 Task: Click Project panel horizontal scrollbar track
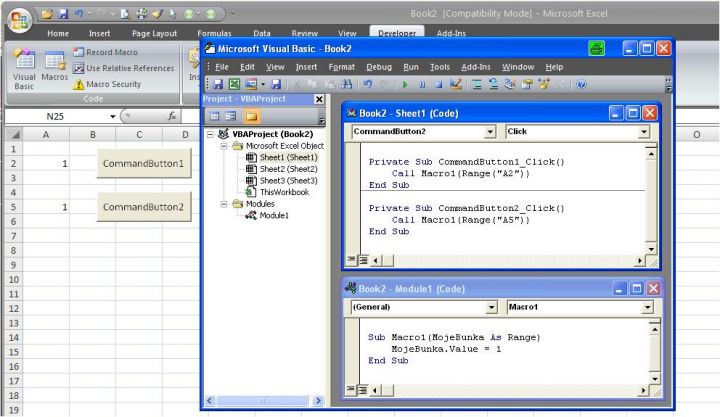pyautogui.click(x=263, y=401)
